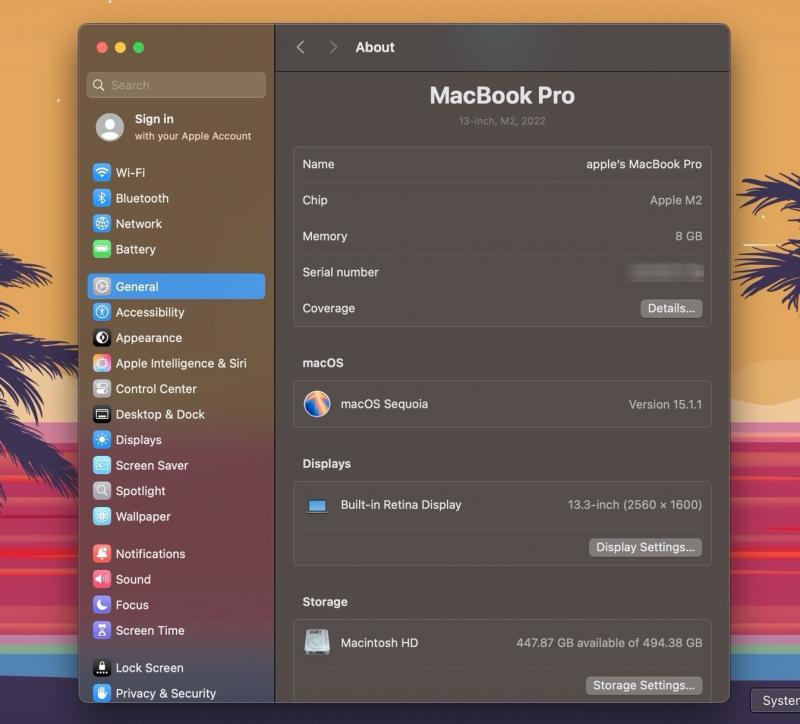Click the Serial number label

(340, 272)
